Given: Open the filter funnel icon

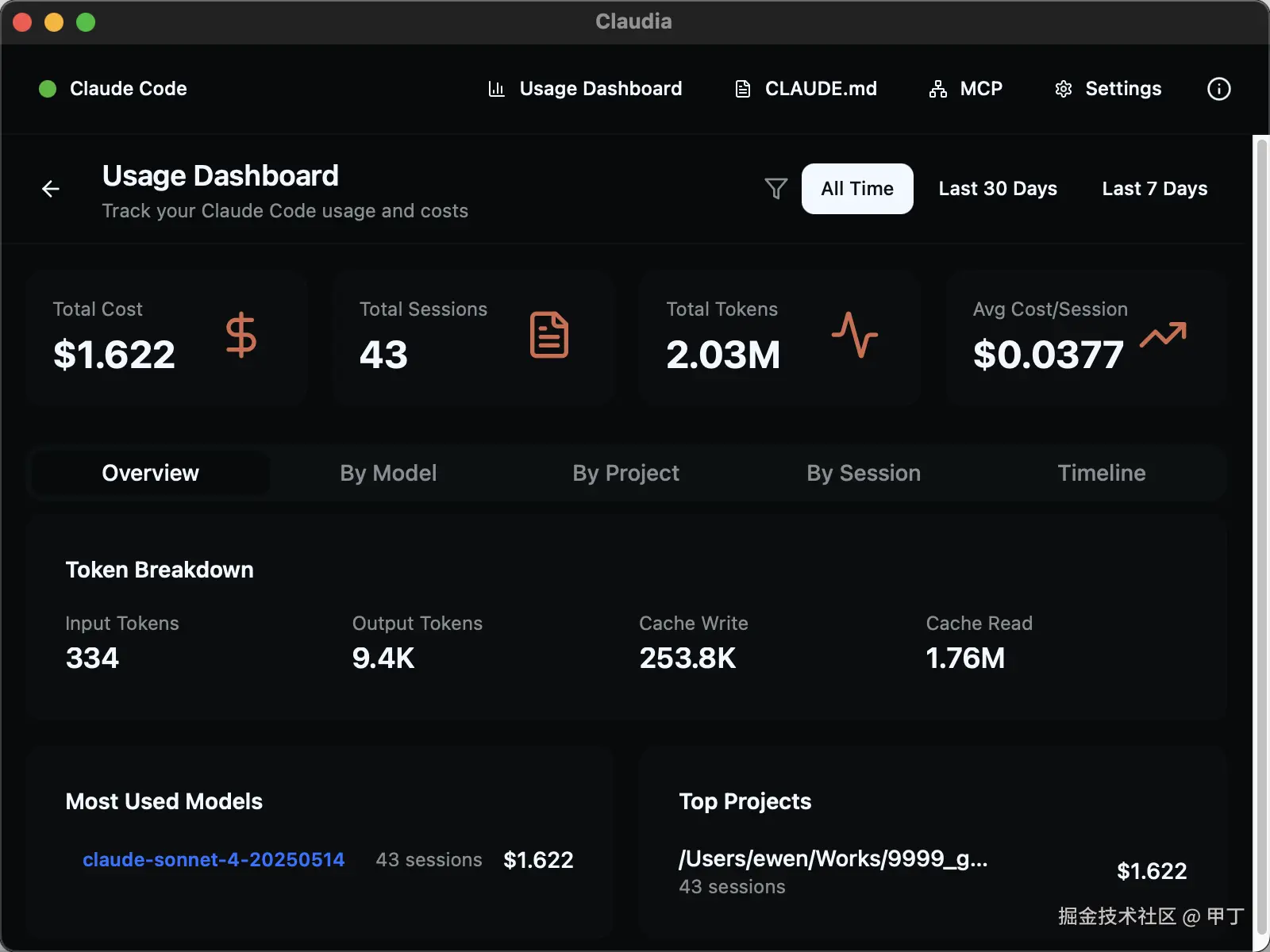Looking at the screenshot, I should pyautogui.click(x=776, y=189).
